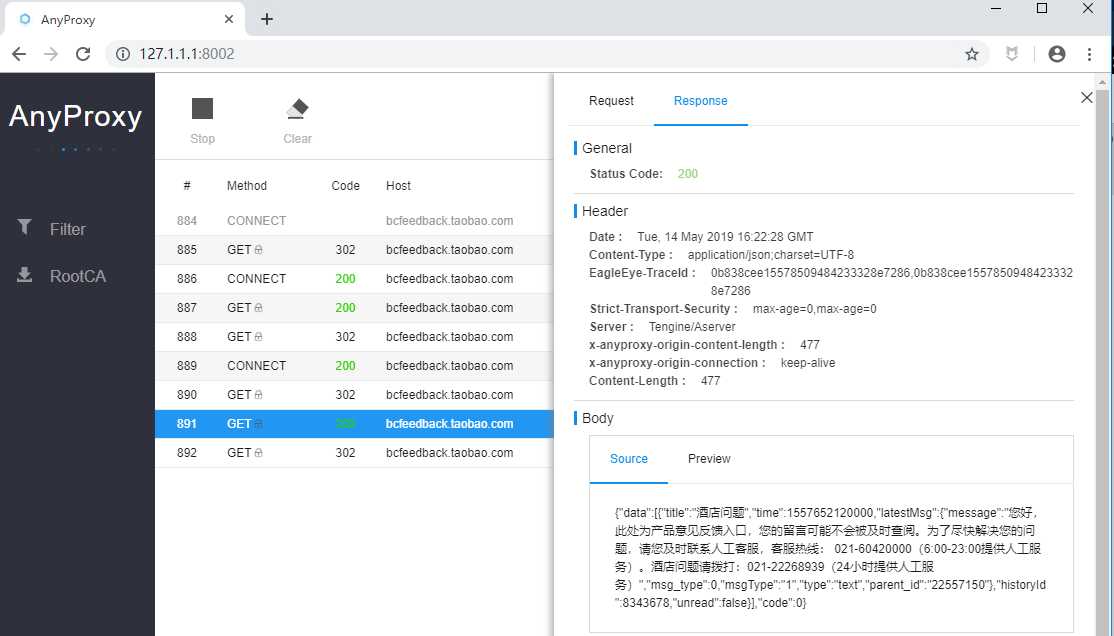Click the lock icon on row 885
Image resolution: width=1114 pixels, height=636 pixels.
[x=258, y=249]
